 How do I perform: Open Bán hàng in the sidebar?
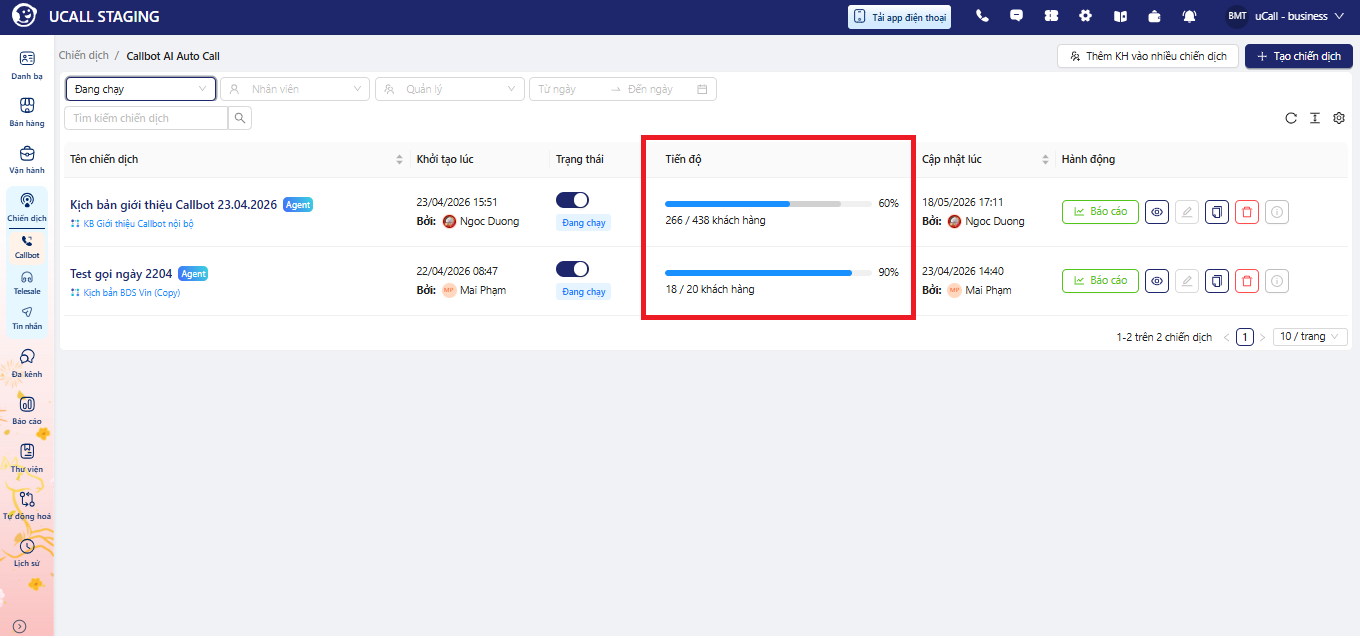[27, 112]
